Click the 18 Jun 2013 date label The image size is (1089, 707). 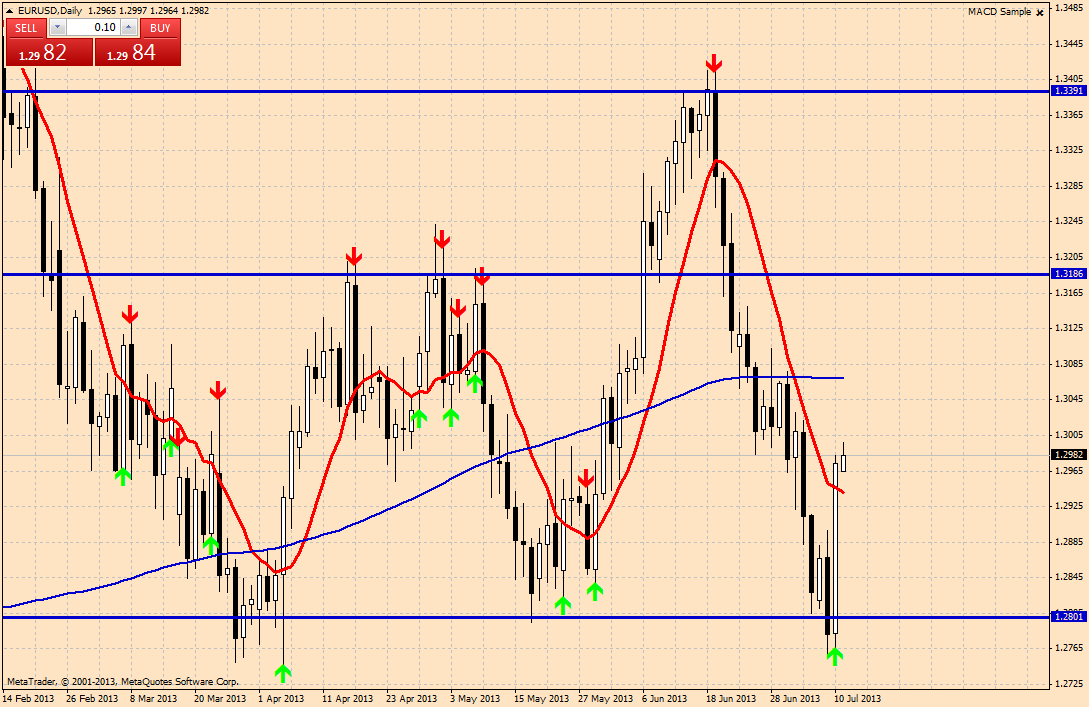tap(731, 699)
